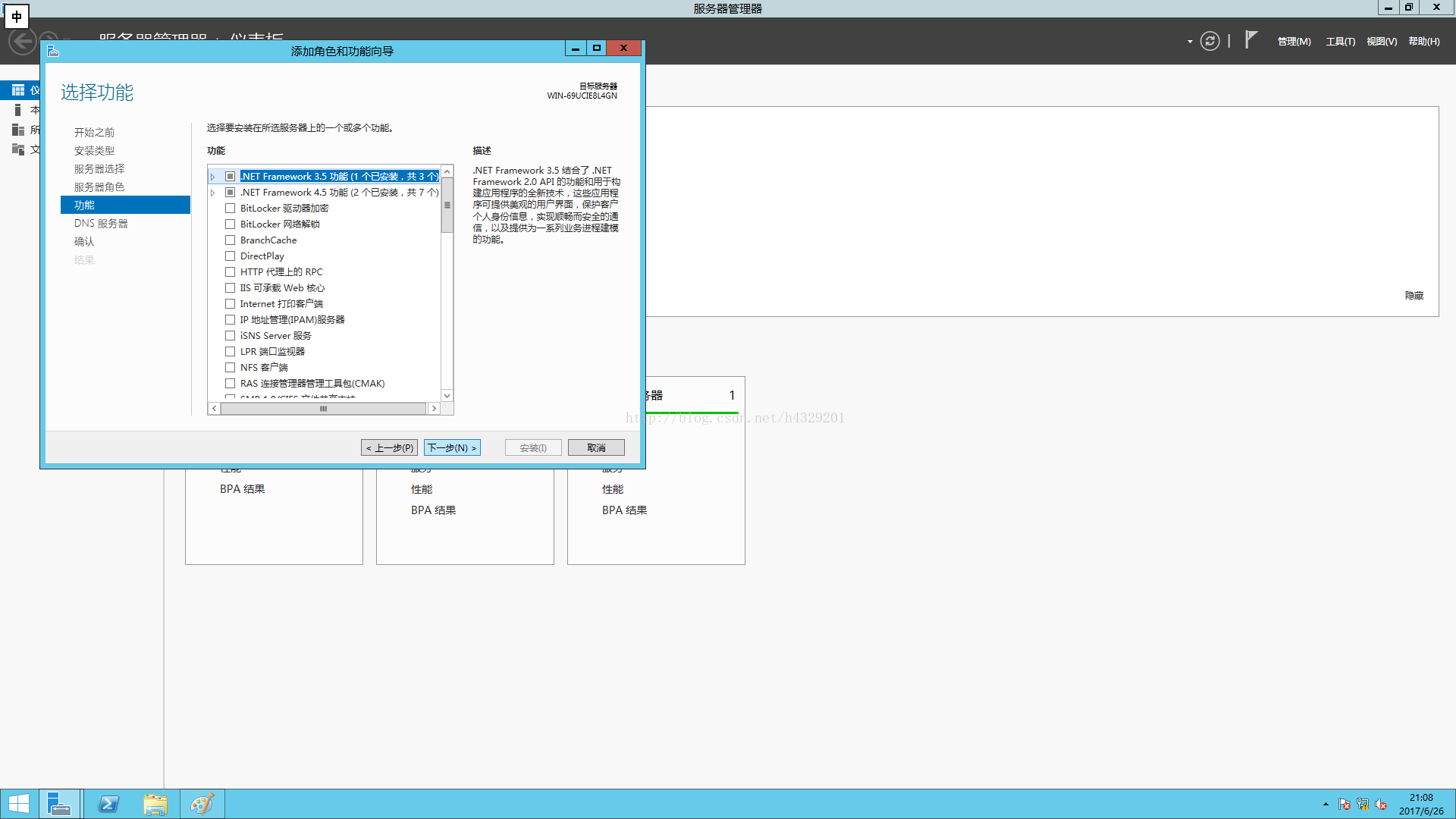Open BPA 结果 in the first tile

tap(243, 489)
